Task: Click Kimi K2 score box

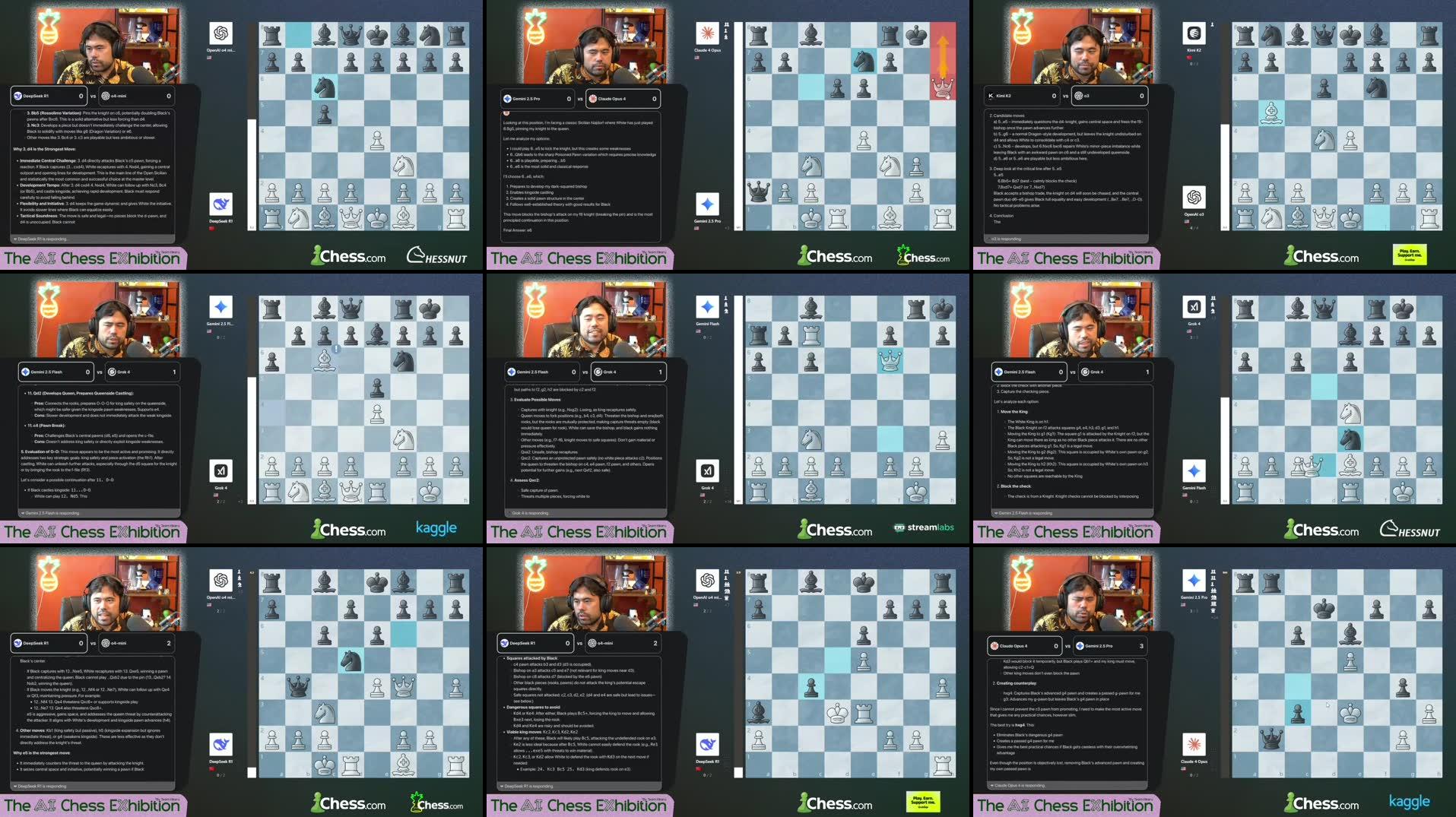Action: click(x=1022, y=96)
